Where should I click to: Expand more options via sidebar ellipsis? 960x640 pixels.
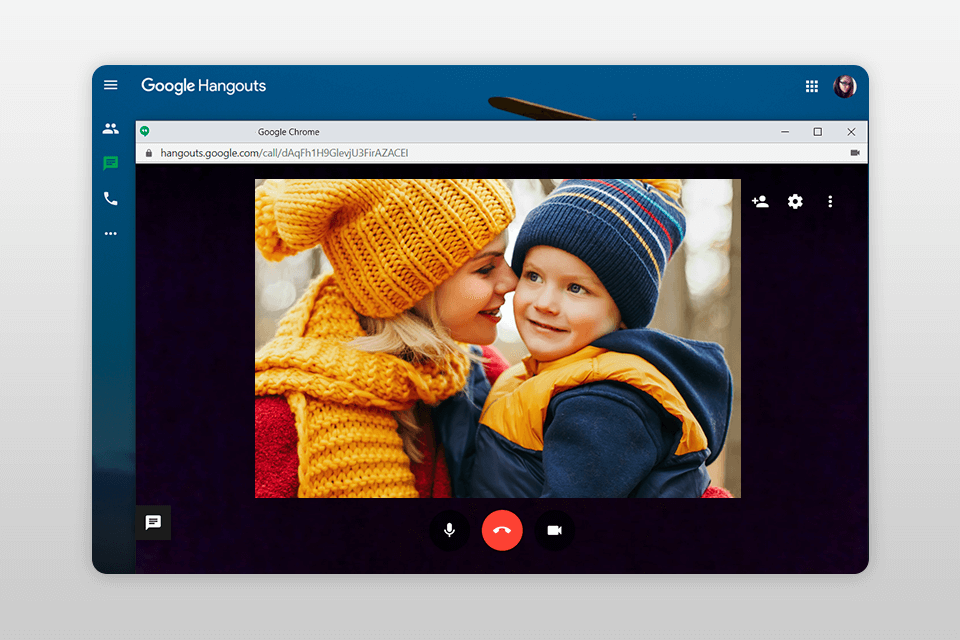coord(111,233)
